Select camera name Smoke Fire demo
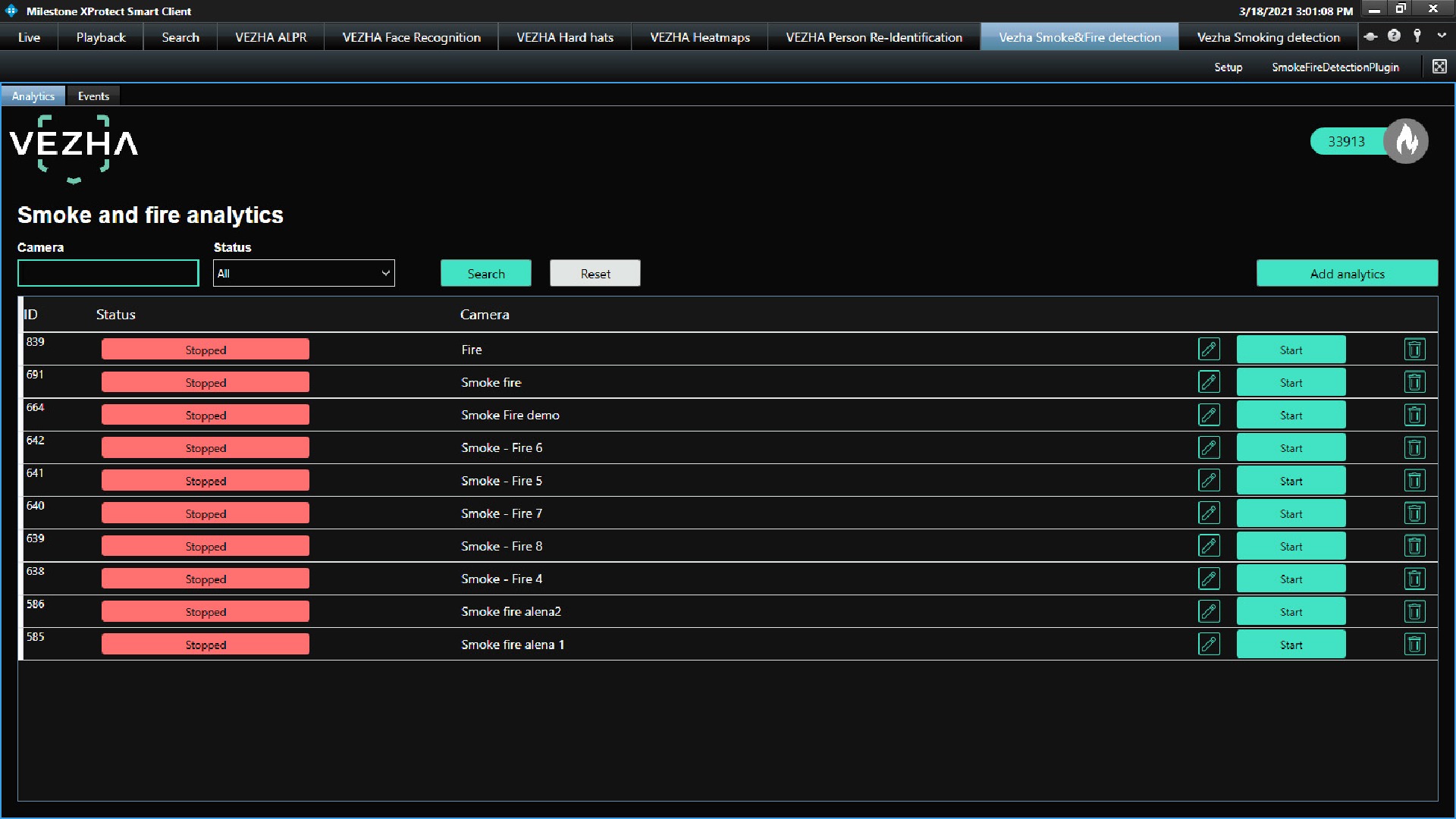This screenshot has height=819, width=1456. [510, 415]
